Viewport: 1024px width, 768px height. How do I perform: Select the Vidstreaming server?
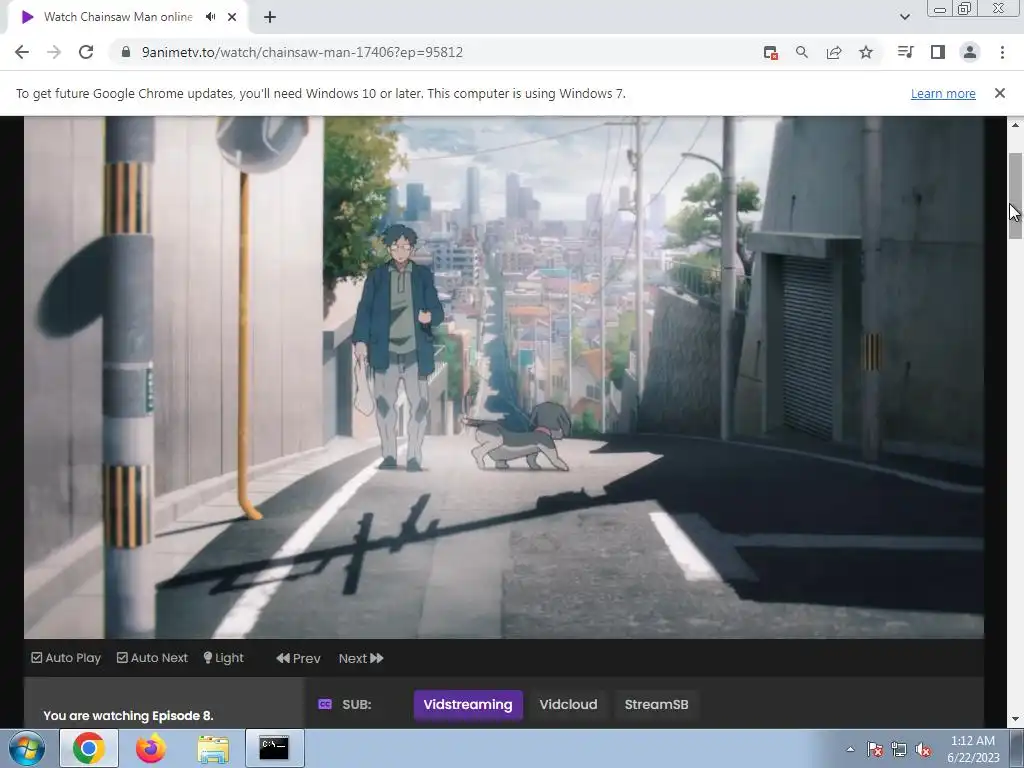coord(468,705)
